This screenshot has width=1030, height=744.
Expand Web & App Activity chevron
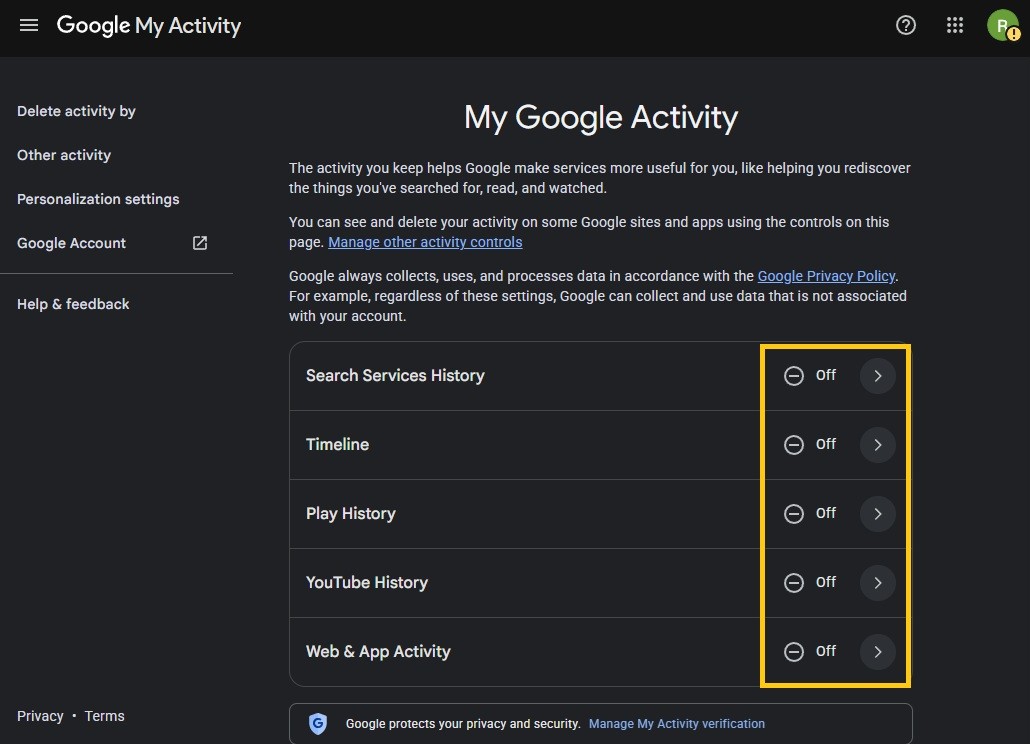(x=878, y=651)
